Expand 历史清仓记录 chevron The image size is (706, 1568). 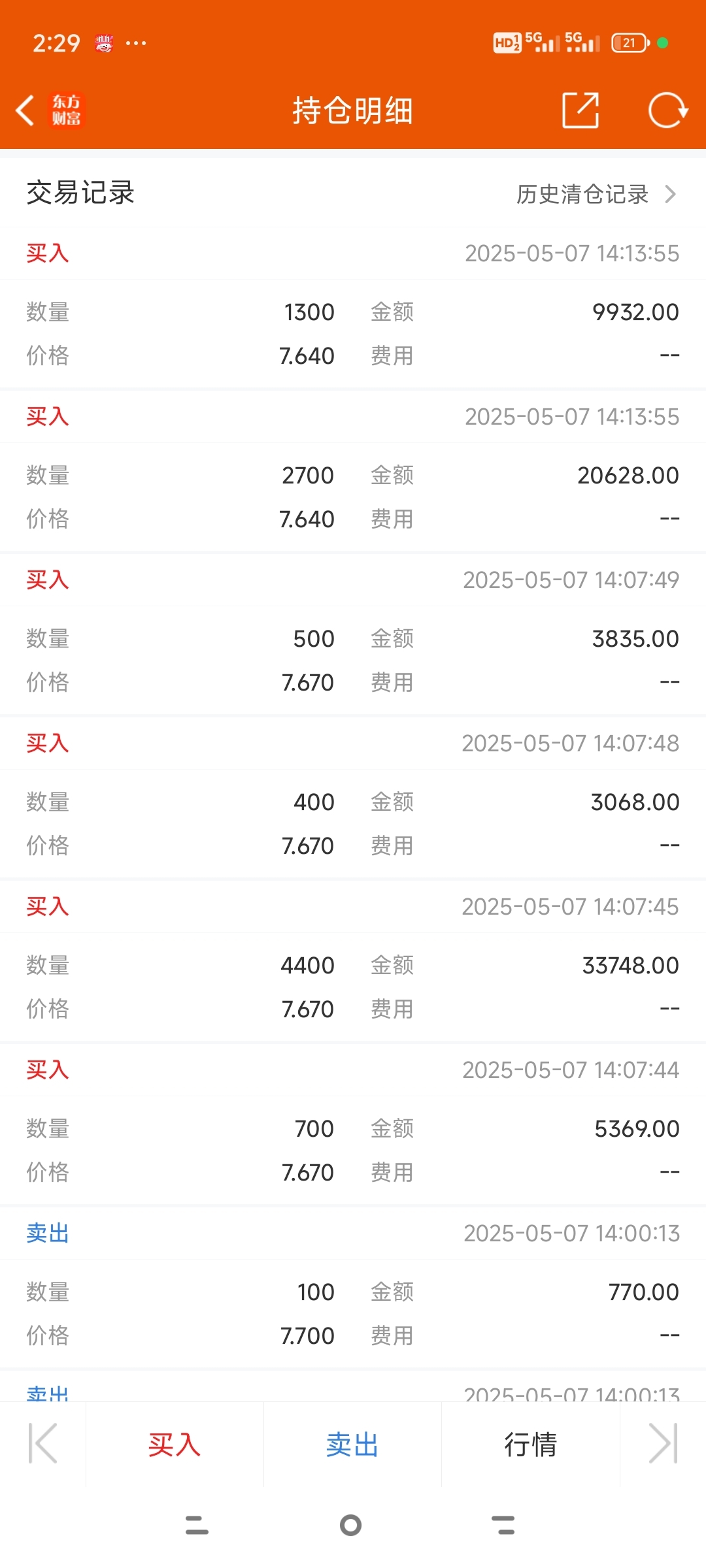tap(670, 194)
